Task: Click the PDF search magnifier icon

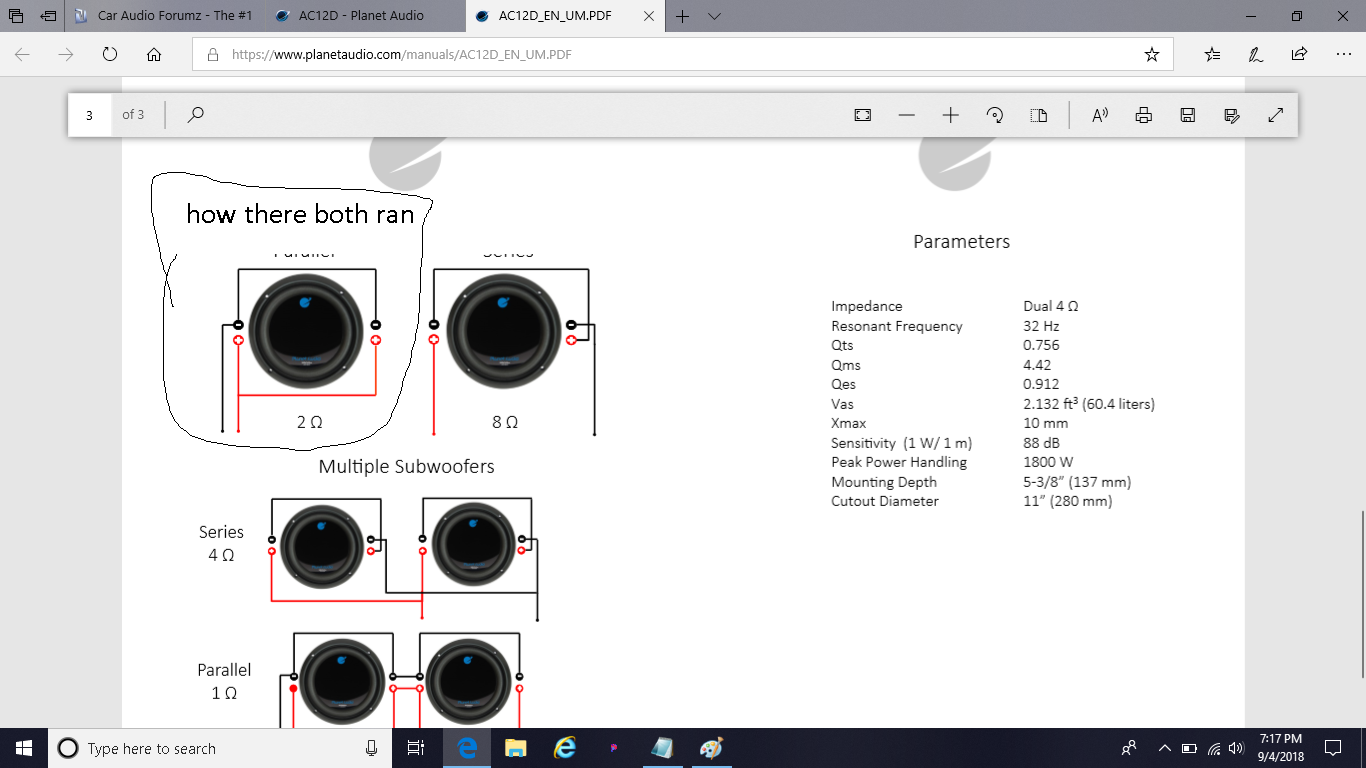Action: (196, 115)
